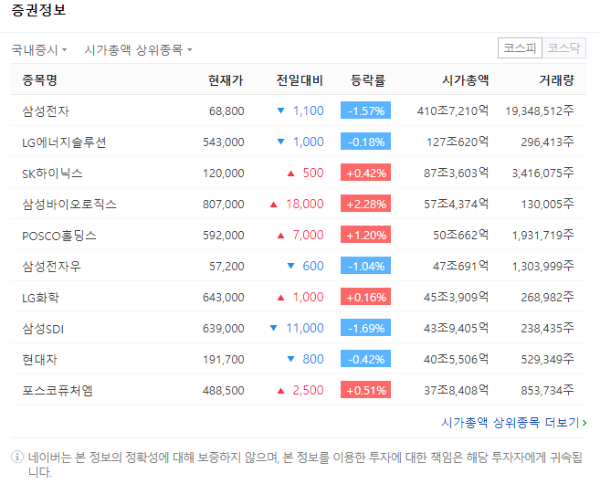Screen dimensions: 600x484
Task: Click the -0.42% change badge
Action: (x=366, y=359)
